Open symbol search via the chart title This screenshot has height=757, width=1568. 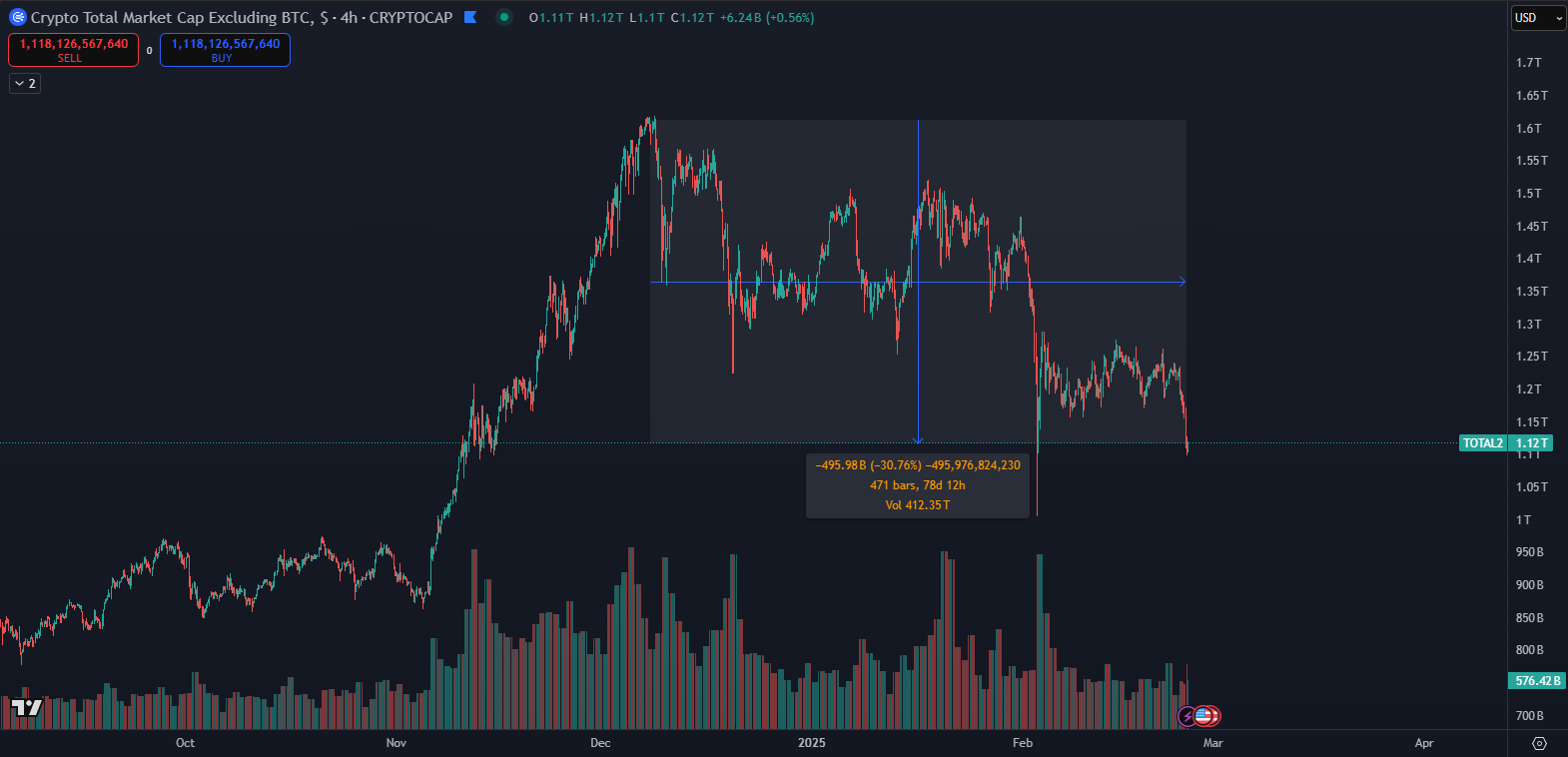click(241, 17)
